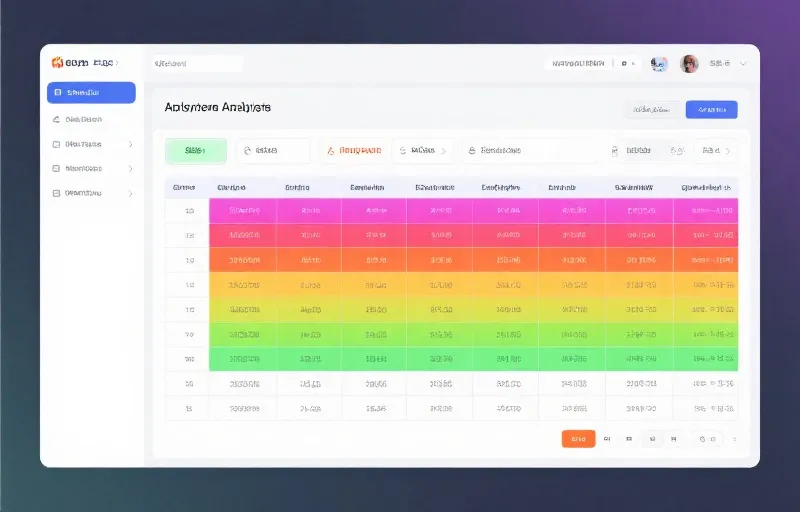The height and width of the screenshot is (512, 800).
Task: Click the blue primary button in page header
Action: point(711,110)
